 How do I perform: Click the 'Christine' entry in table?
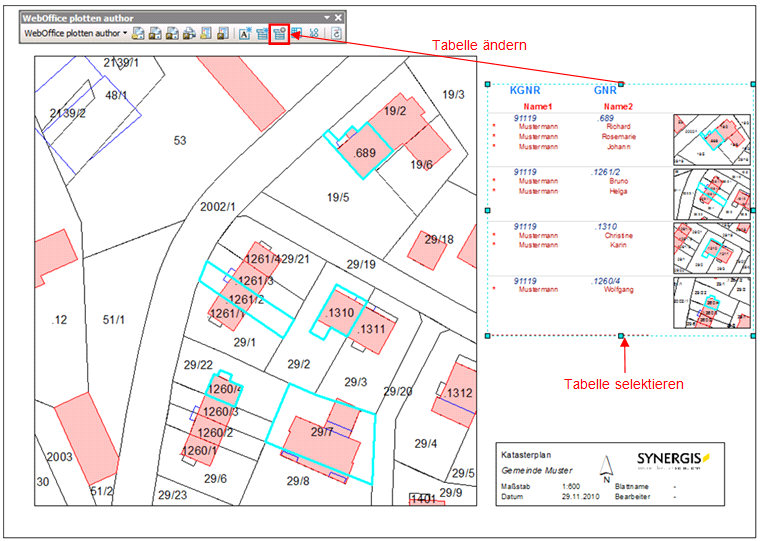point(618,236)
